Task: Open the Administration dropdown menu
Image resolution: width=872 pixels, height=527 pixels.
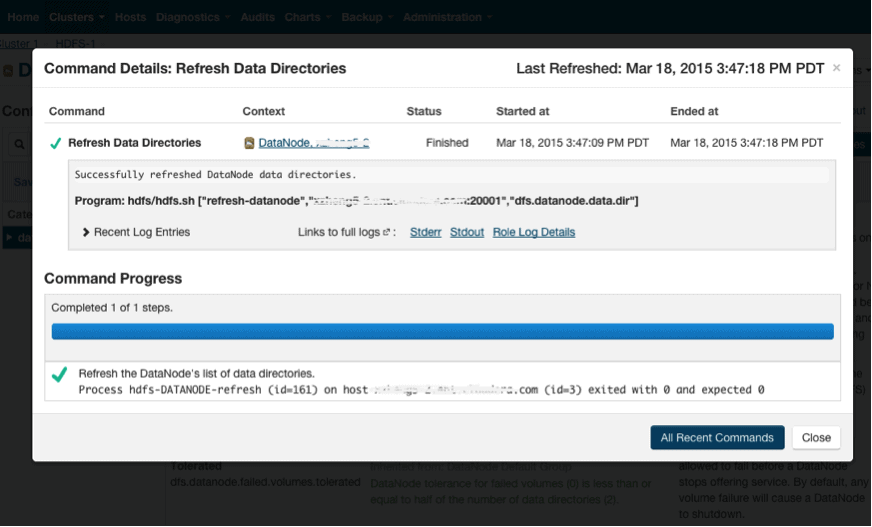Action: (446, 17)
